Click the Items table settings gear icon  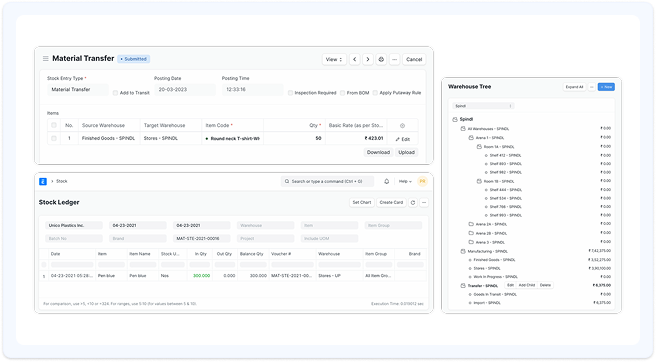pos(402,126)
